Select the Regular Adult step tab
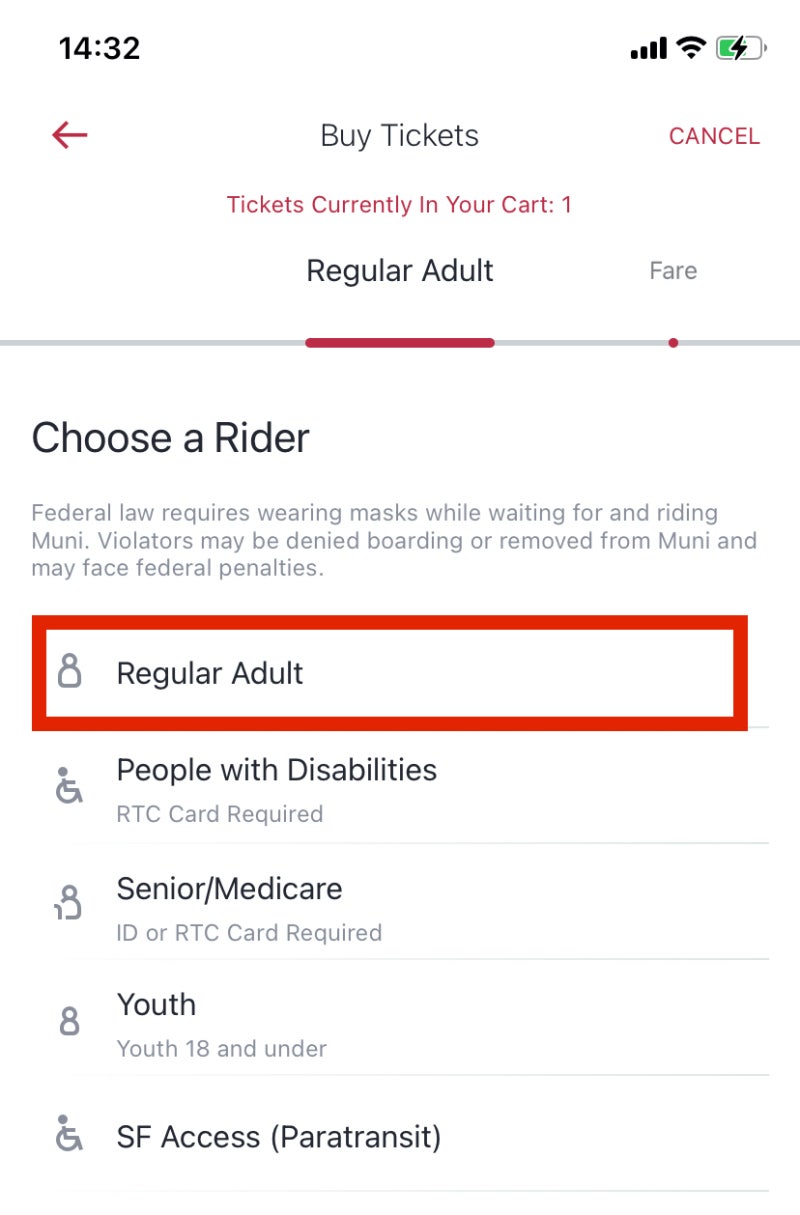Viewport: 800px width, 1215px height. pyautogui.click(x=399, y=271)
